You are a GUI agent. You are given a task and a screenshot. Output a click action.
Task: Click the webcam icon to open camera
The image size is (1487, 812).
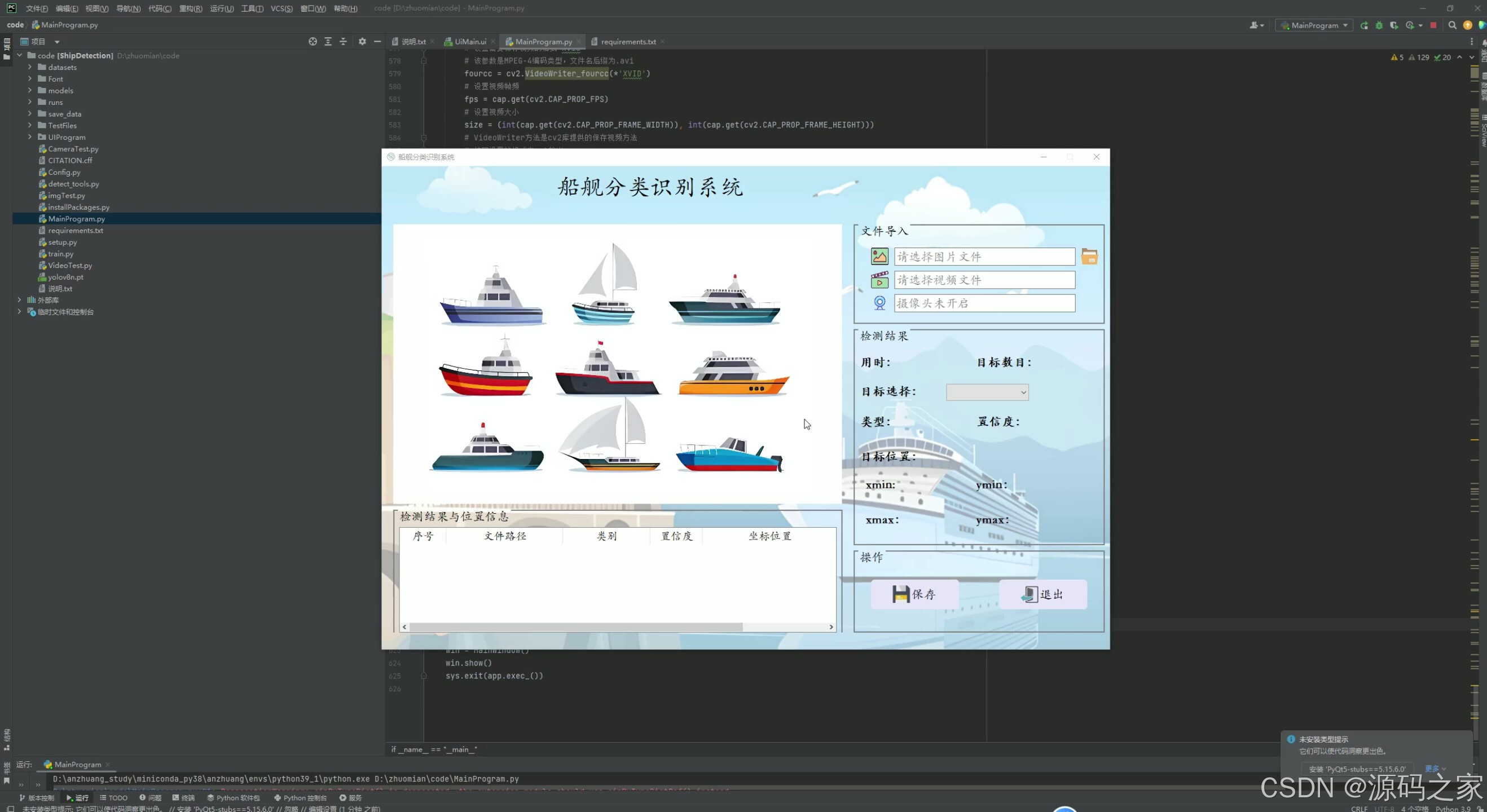(879, 303)
